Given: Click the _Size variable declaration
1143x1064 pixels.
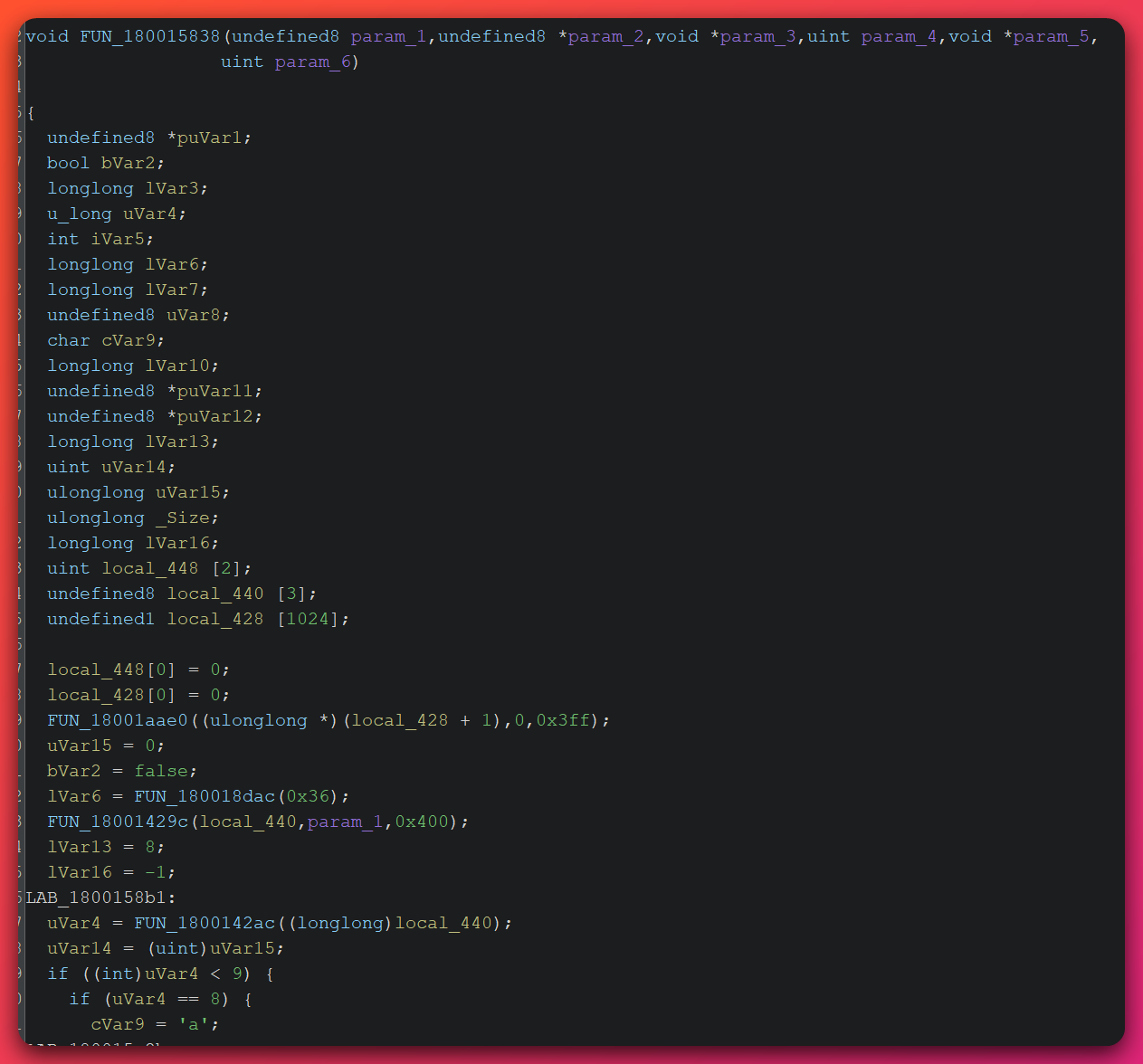Looking at the screenshot, I should 185,518.
